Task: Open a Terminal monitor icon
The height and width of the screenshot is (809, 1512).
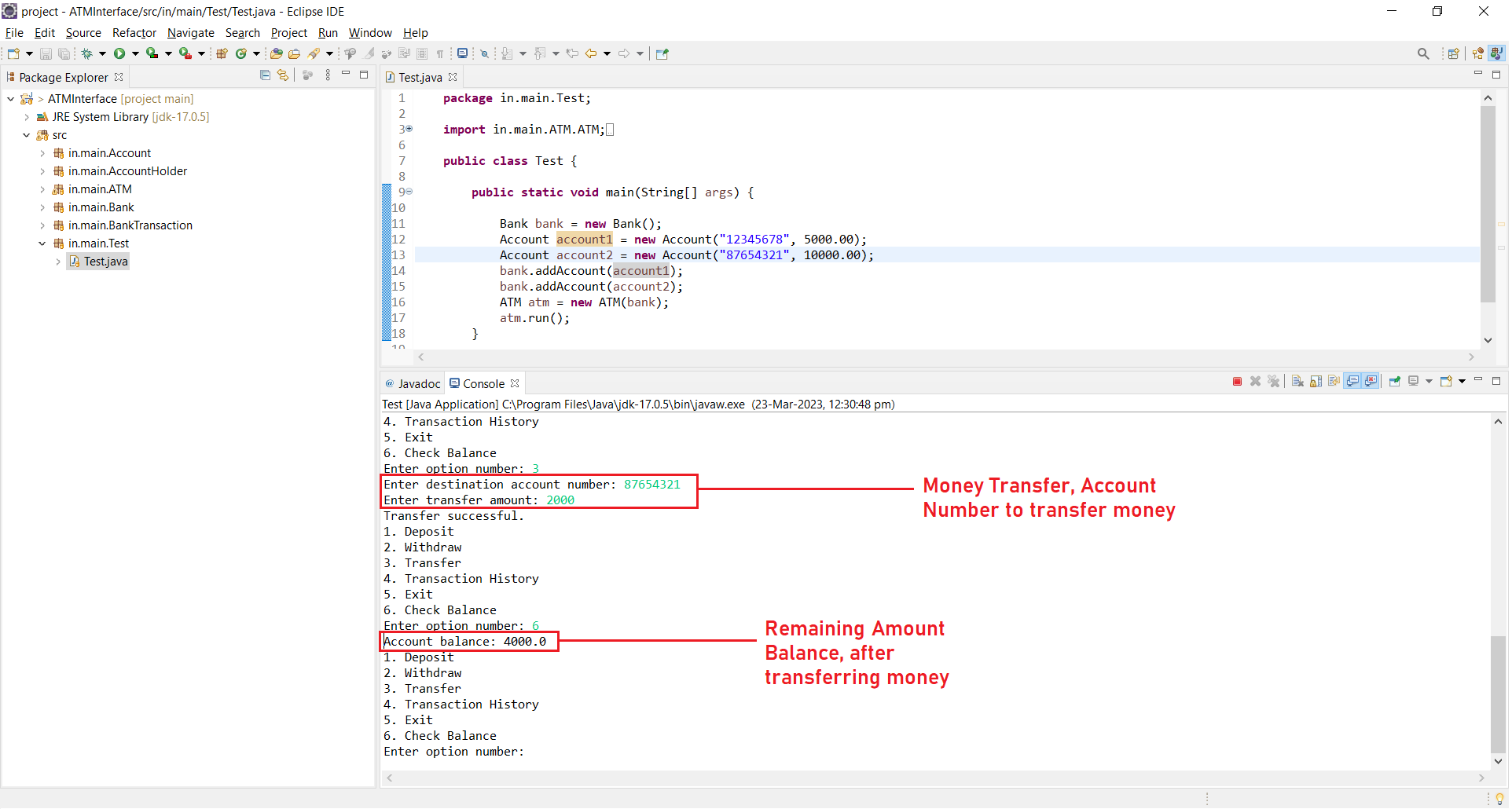Action: (x=463, y=53)
